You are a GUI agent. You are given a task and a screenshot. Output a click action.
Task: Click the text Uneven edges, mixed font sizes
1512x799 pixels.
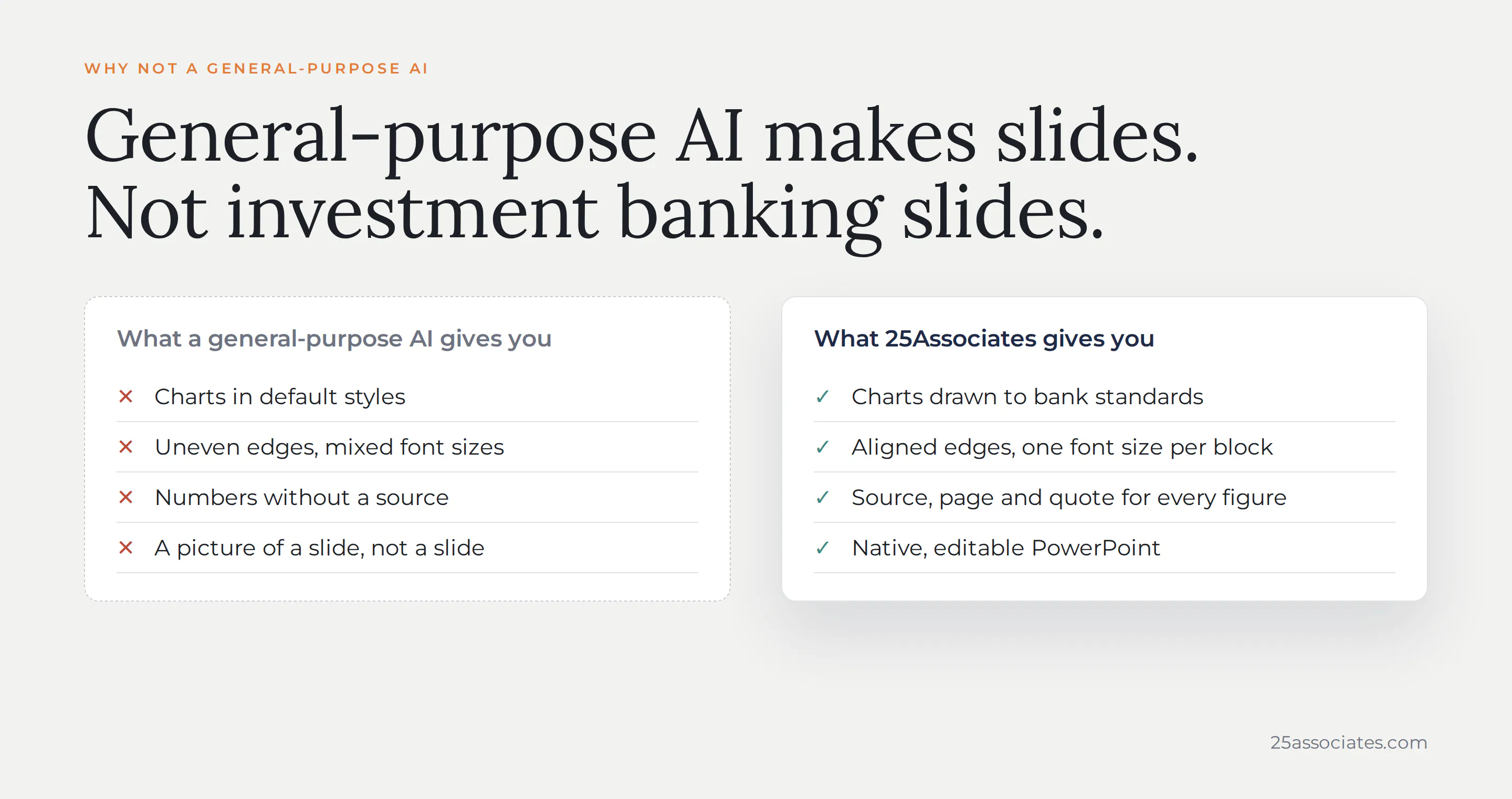pos(329,448)
